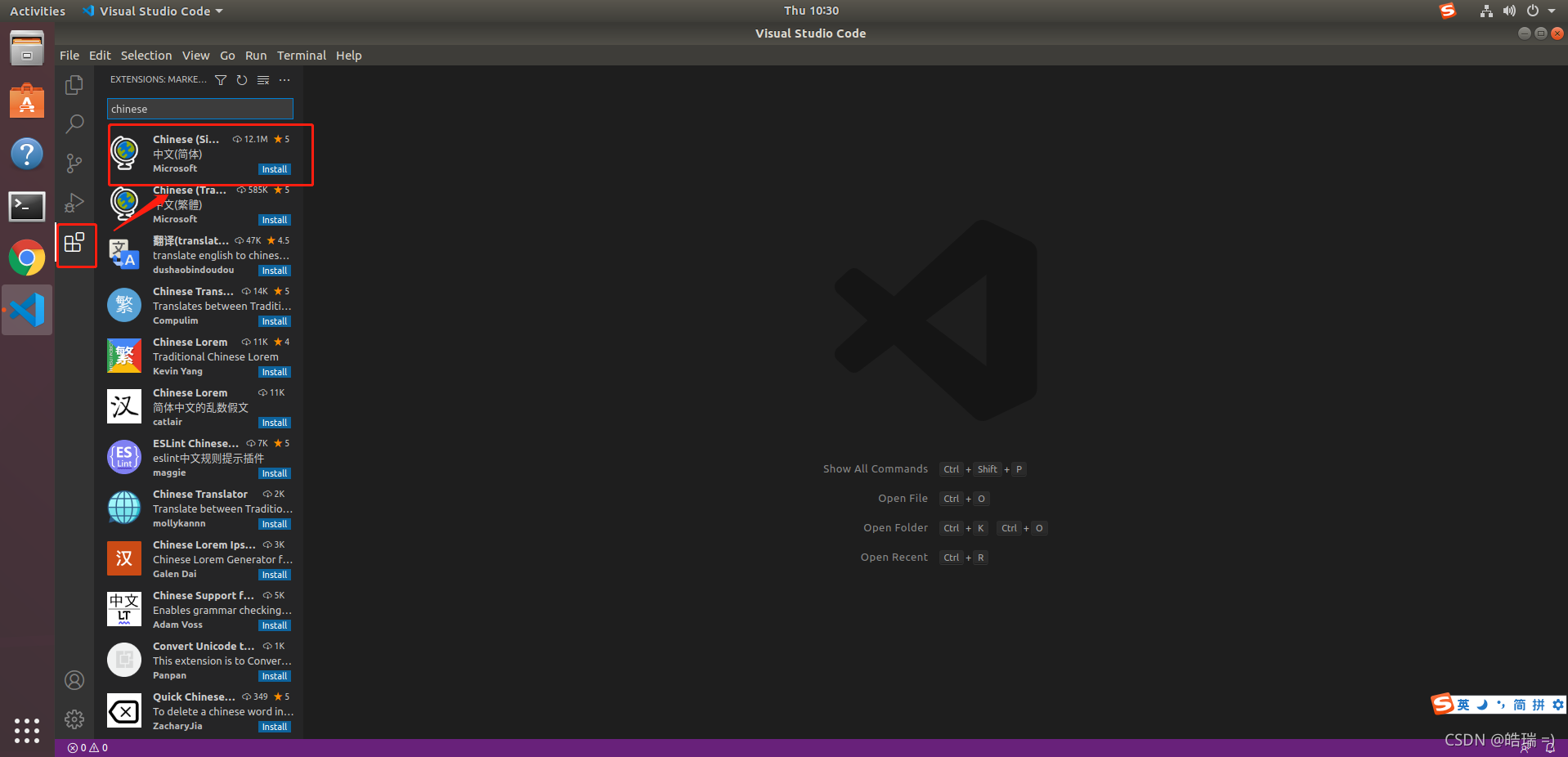The image size is (1568, 757).
Task: Click the Compulim Chinese Translation icon
Action: tap(124, 305)
